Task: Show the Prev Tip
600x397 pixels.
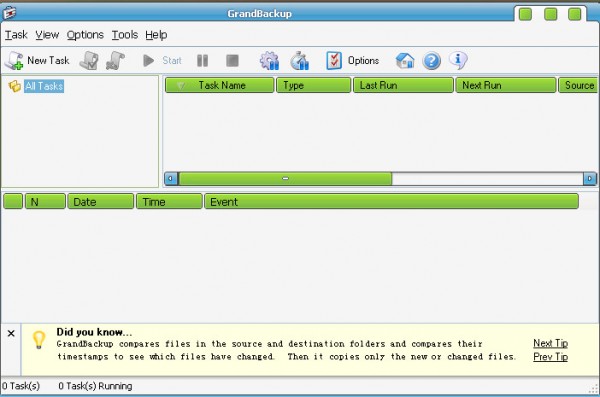Action: 550,357
